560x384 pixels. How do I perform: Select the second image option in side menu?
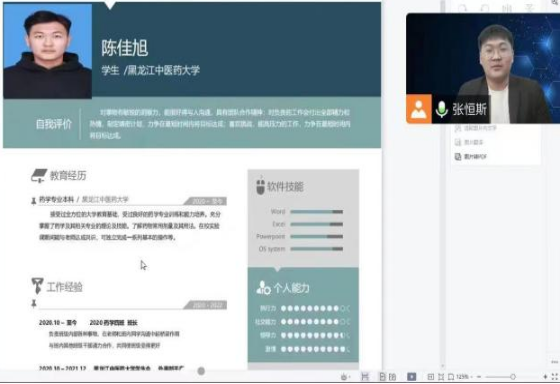[x=469, y=142]
